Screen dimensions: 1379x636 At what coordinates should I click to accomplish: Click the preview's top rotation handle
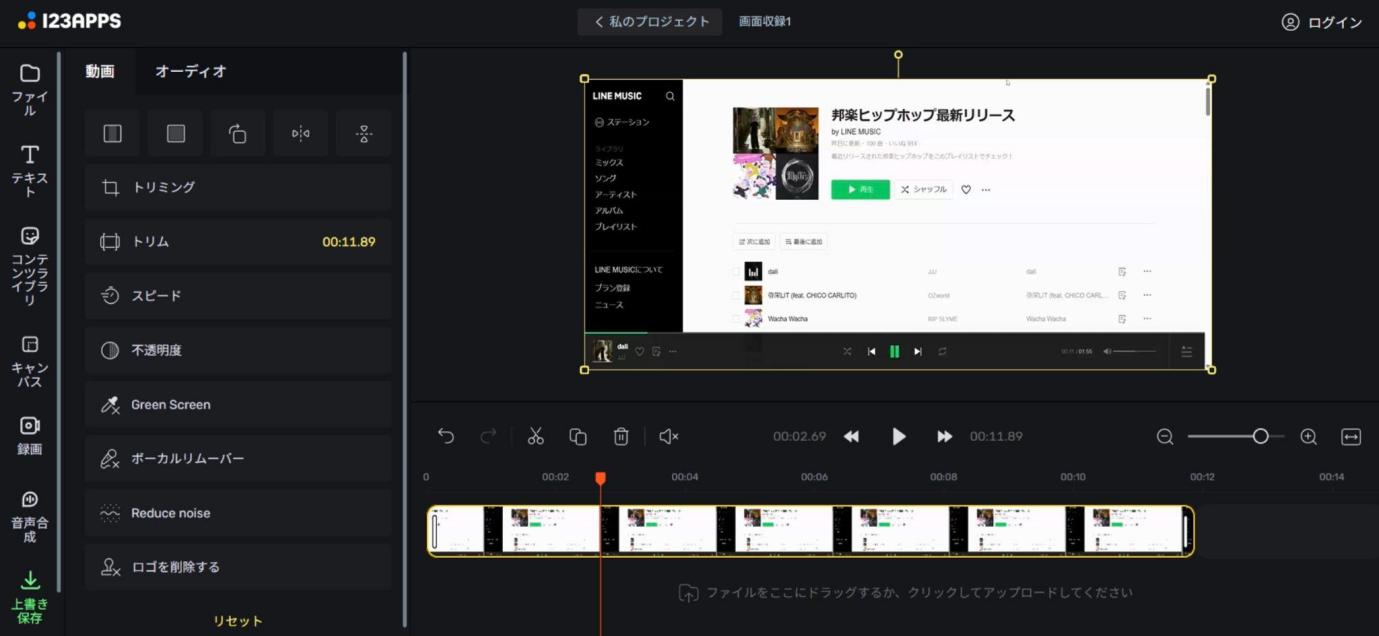pyautogui.click(x=898, y=55)
